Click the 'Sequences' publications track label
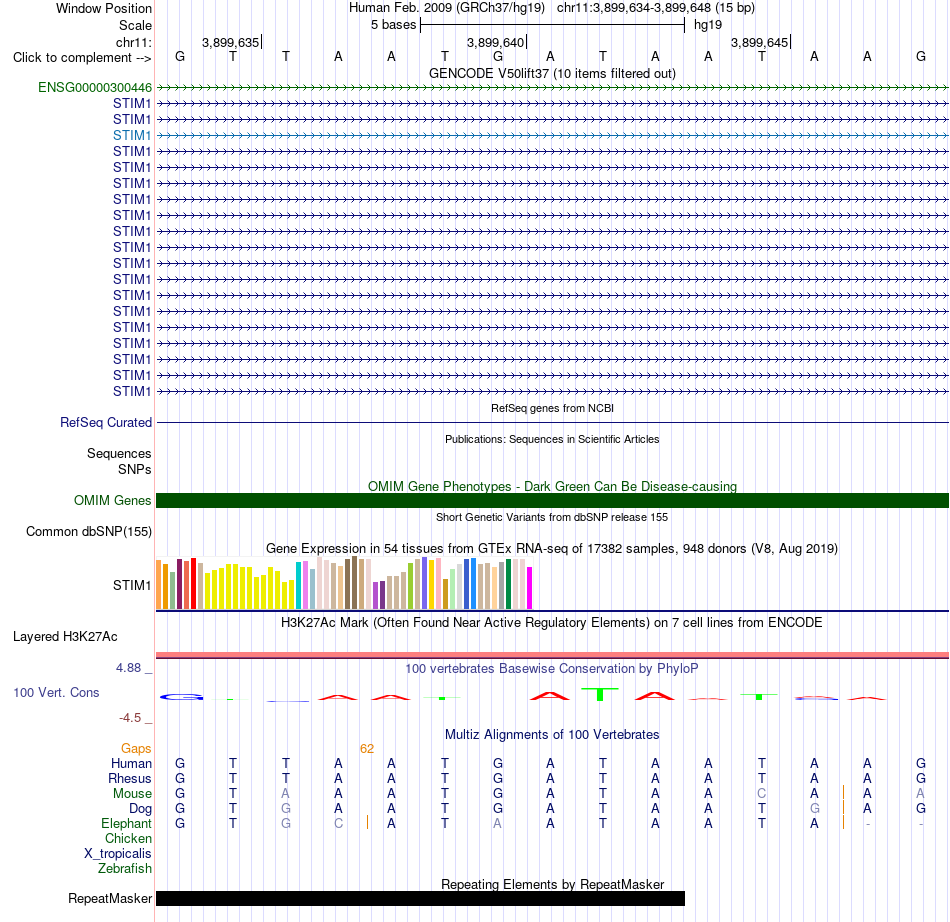 (x=119, y=453)
